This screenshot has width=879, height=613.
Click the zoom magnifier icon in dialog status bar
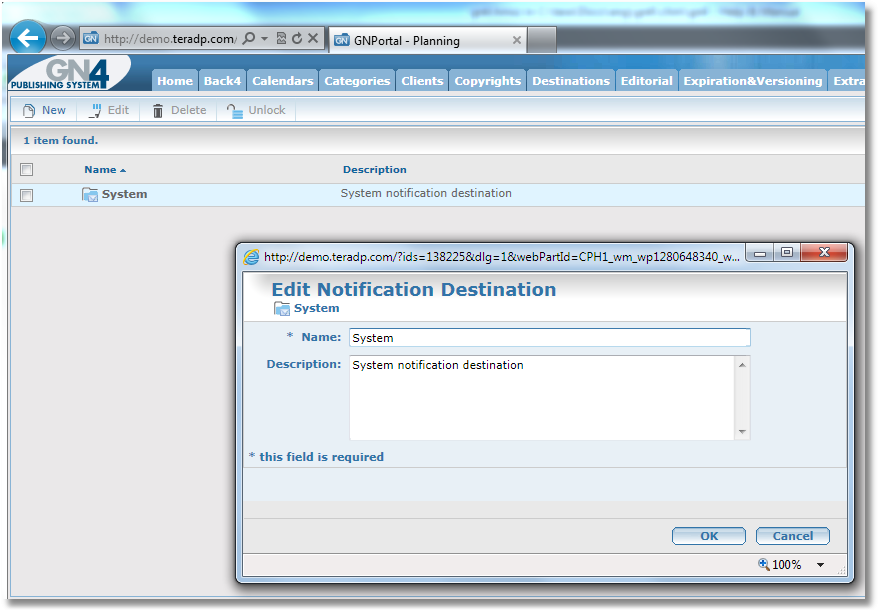(764, 564)
